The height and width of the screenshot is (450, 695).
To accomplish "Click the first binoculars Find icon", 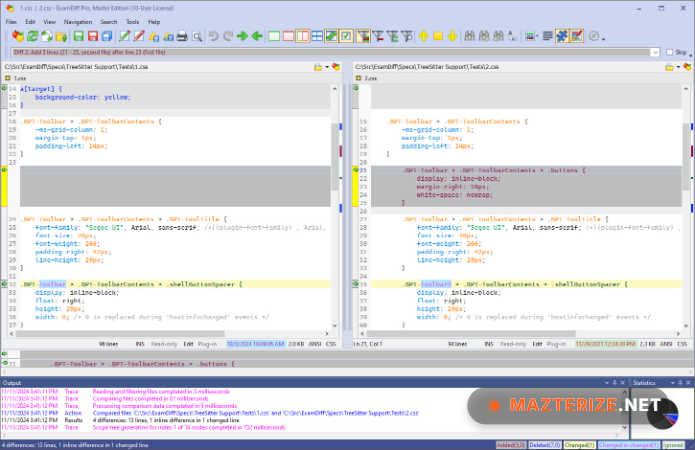I will [x=470, y=36].
